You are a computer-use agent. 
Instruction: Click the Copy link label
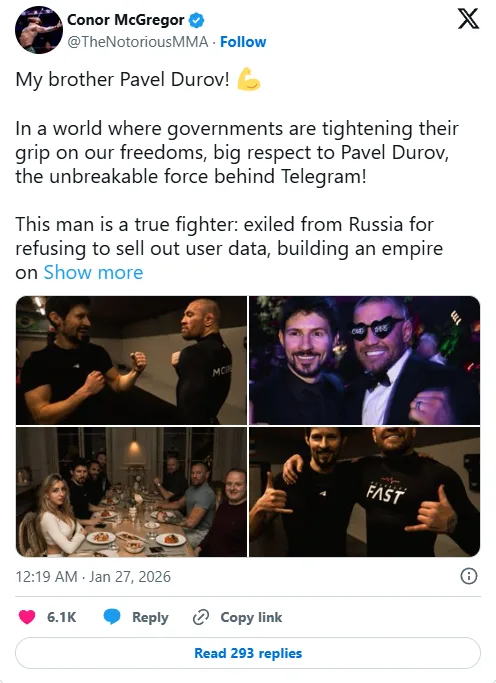coord(251,617)
